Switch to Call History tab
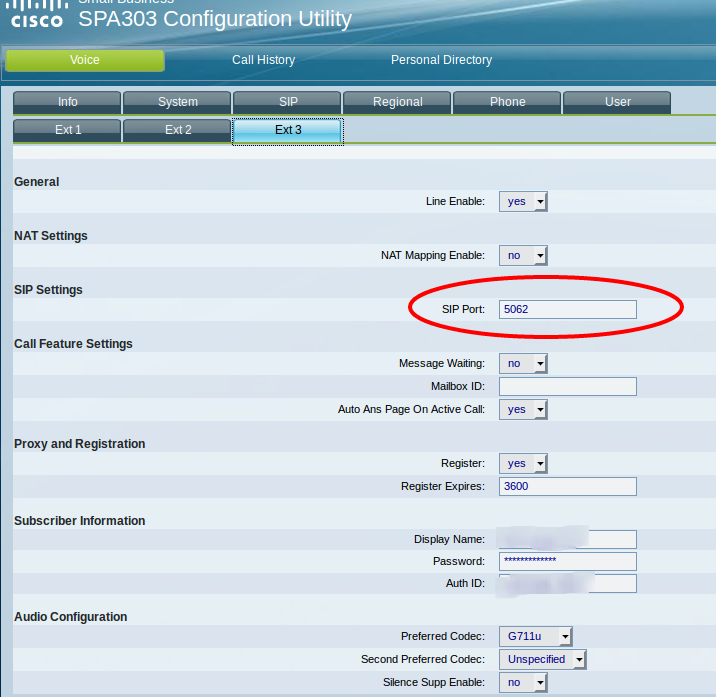The height and width of the screenshot is (697, 716). [263, 60]
